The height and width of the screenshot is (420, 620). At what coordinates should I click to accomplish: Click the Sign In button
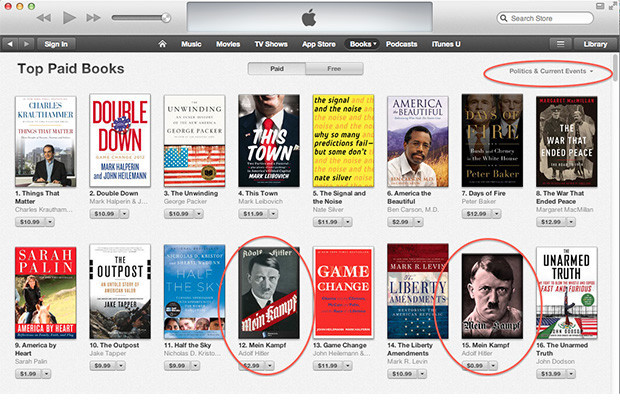point(56,44)
